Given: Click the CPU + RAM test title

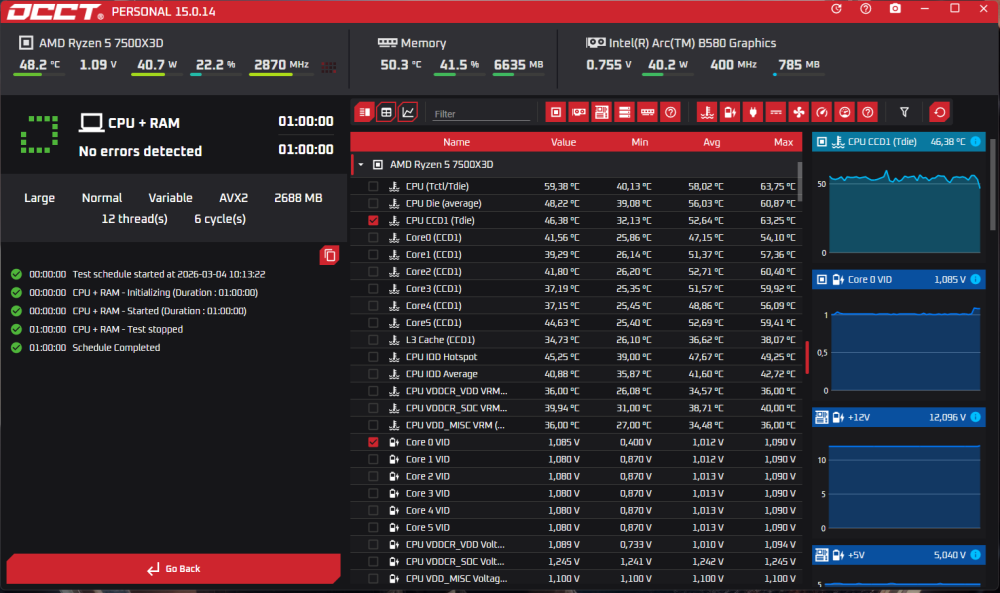Looking at the screenshot, I should click(143, 123).
